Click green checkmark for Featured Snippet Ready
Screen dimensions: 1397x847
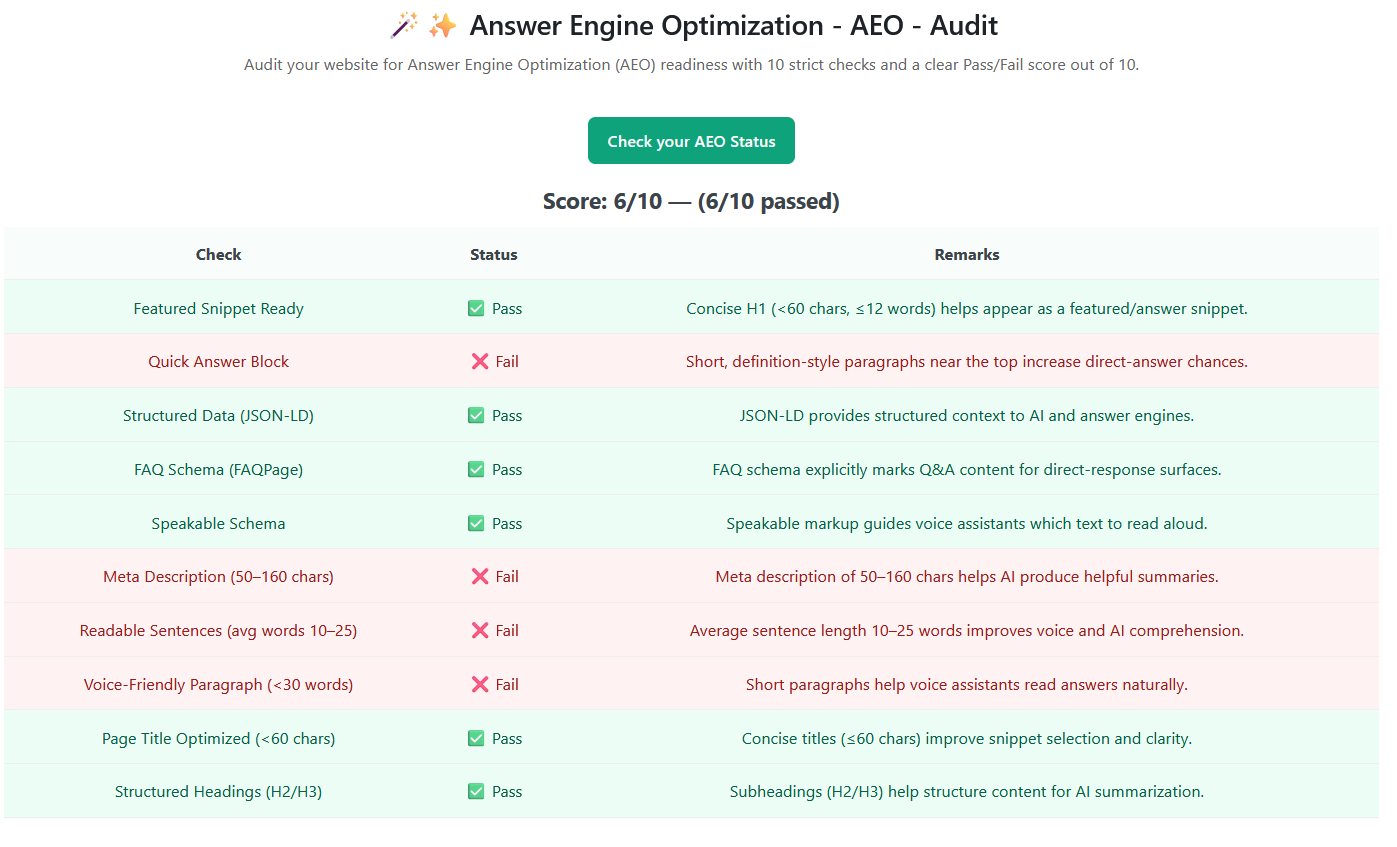coord(476,309)
